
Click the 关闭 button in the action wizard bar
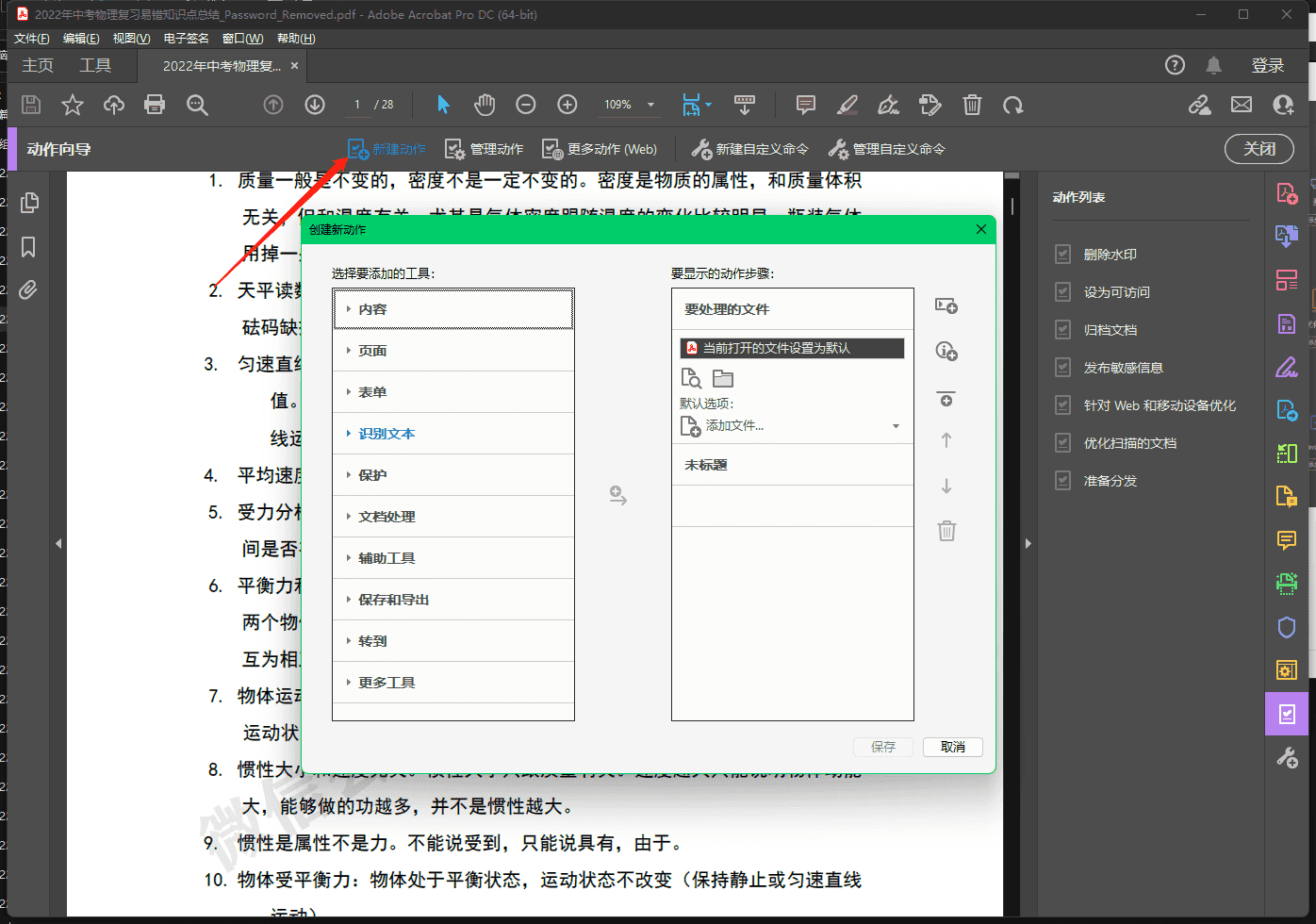point(1258,149)
